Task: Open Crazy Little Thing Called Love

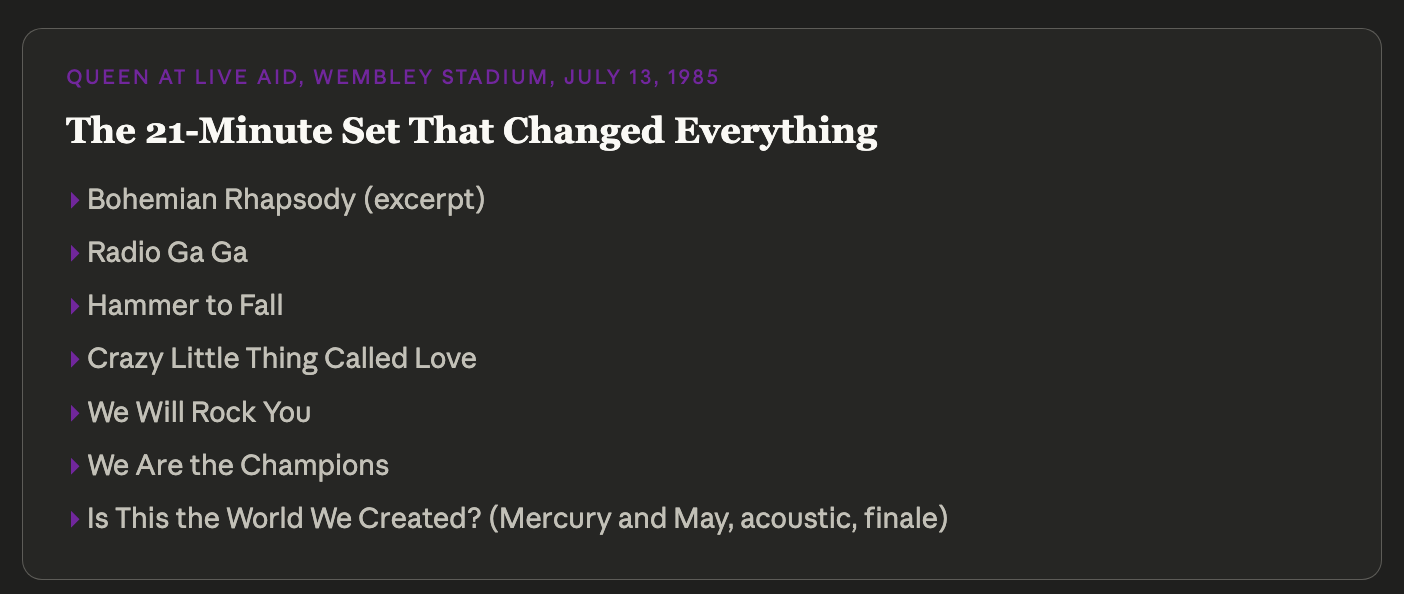Action: [x=282, y=359]
